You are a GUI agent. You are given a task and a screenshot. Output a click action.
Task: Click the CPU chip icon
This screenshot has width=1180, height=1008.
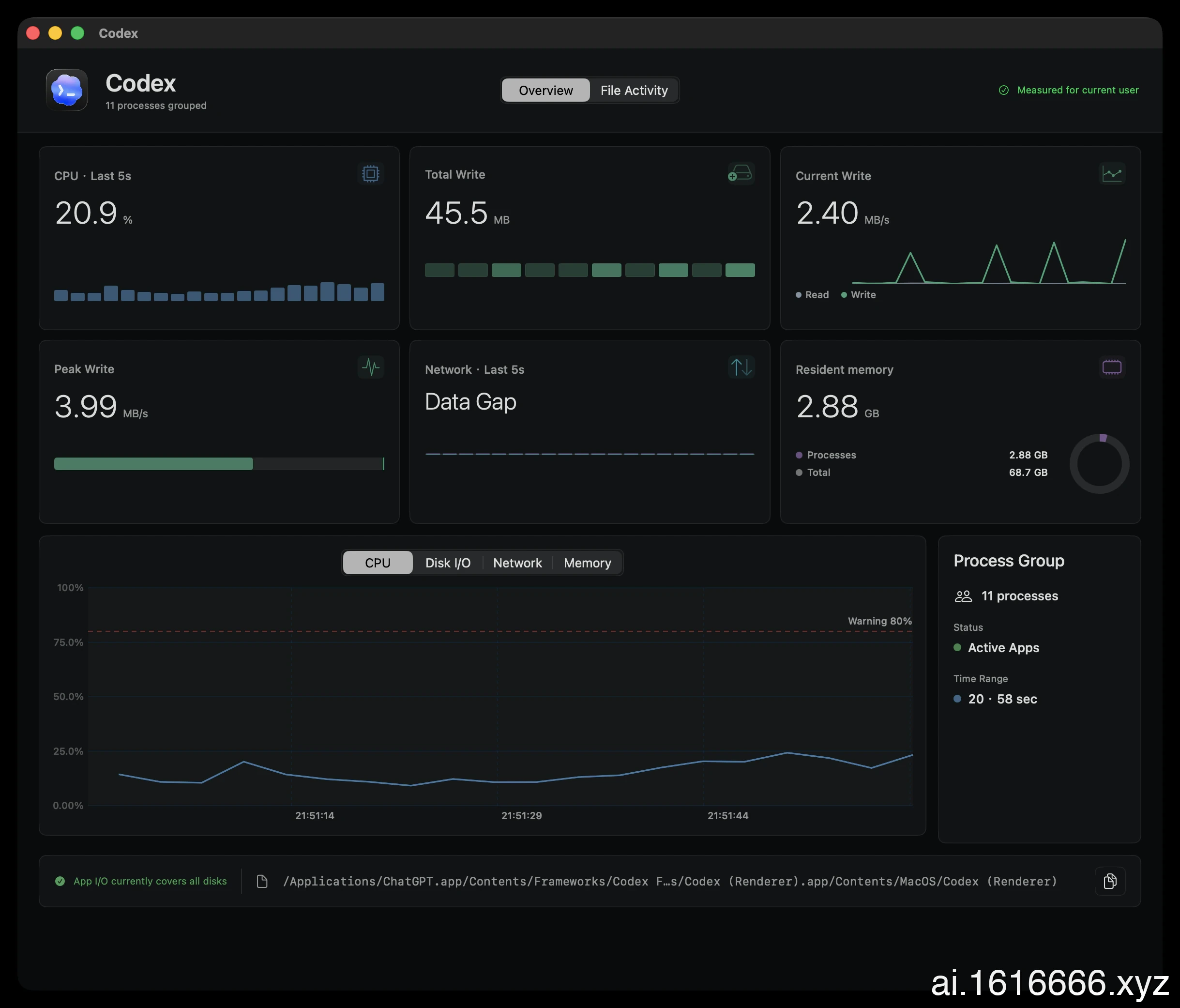coord(370,174)
